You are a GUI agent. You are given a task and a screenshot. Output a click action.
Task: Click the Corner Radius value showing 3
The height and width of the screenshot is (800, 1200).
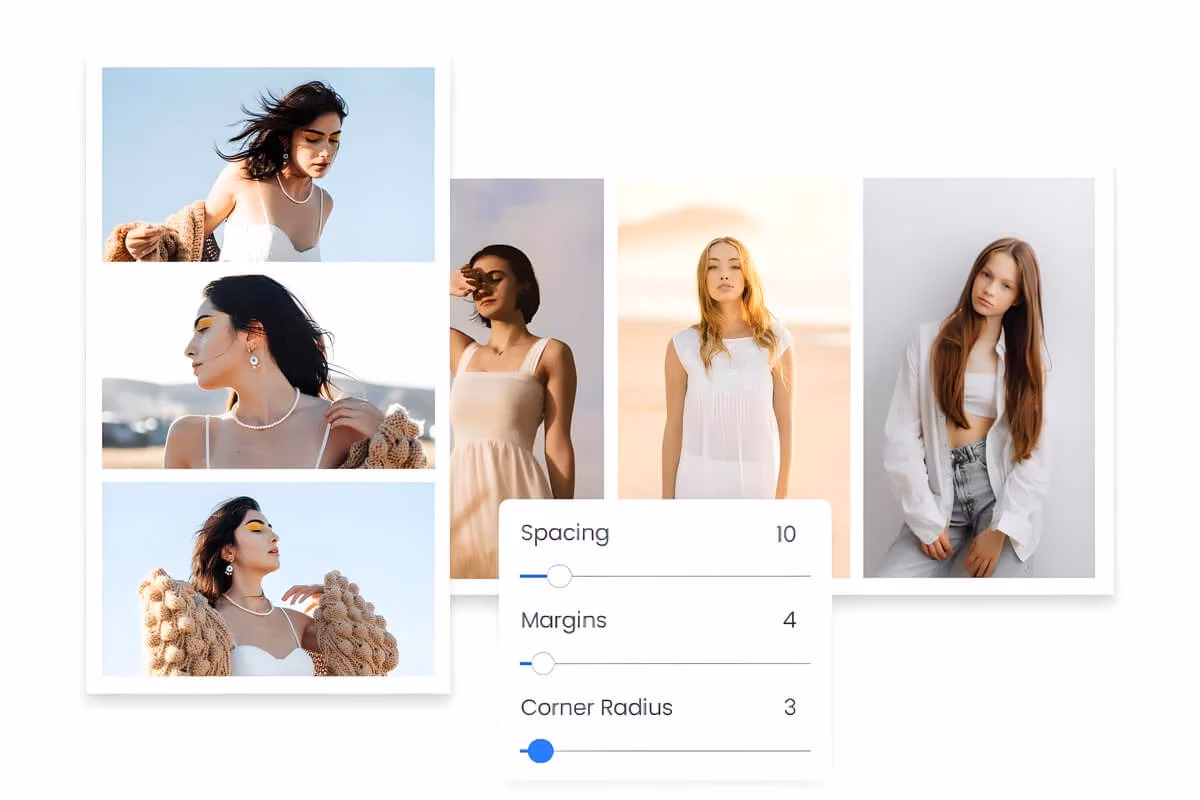coord(790,707)
